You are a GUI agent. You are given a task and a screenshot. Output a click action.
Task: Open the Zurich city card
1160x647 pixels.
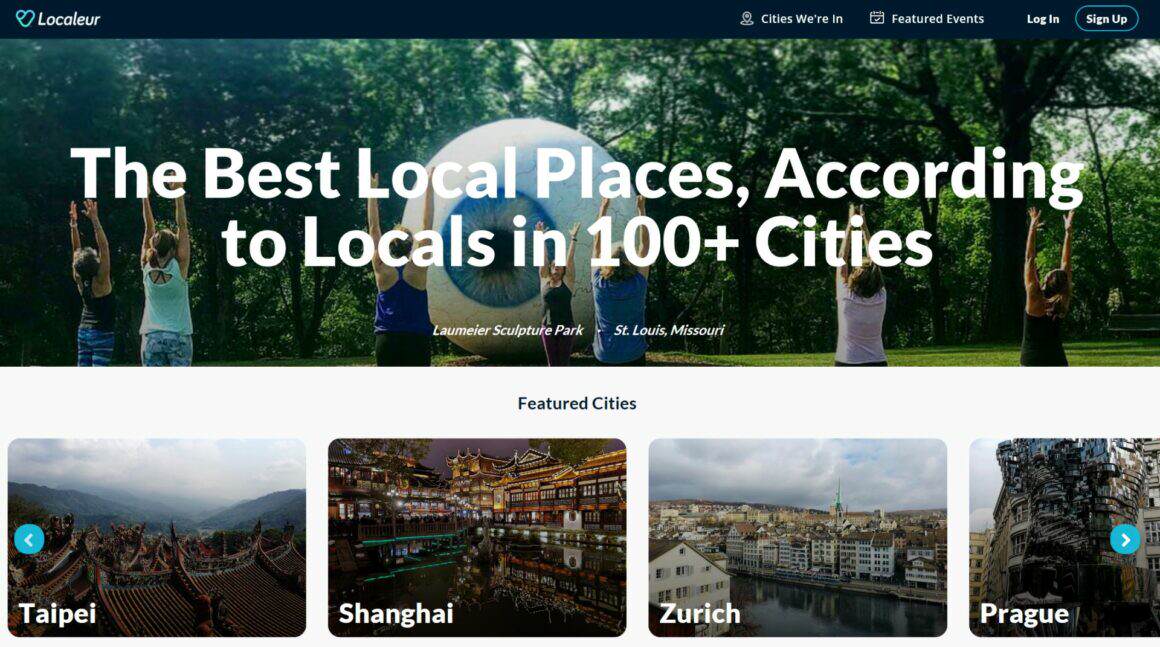pos(798,538)
